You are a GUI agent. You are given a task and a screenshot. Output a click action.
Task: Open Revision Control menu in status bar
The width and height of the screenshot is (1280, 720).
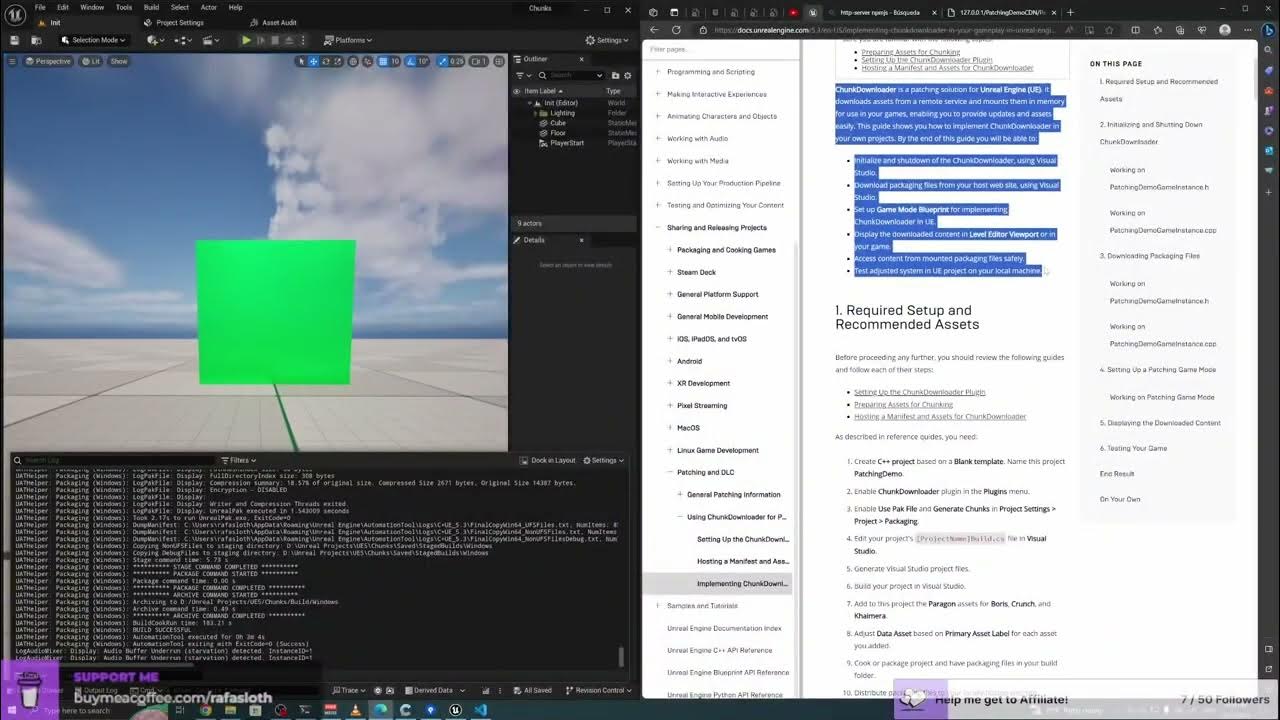599,690
